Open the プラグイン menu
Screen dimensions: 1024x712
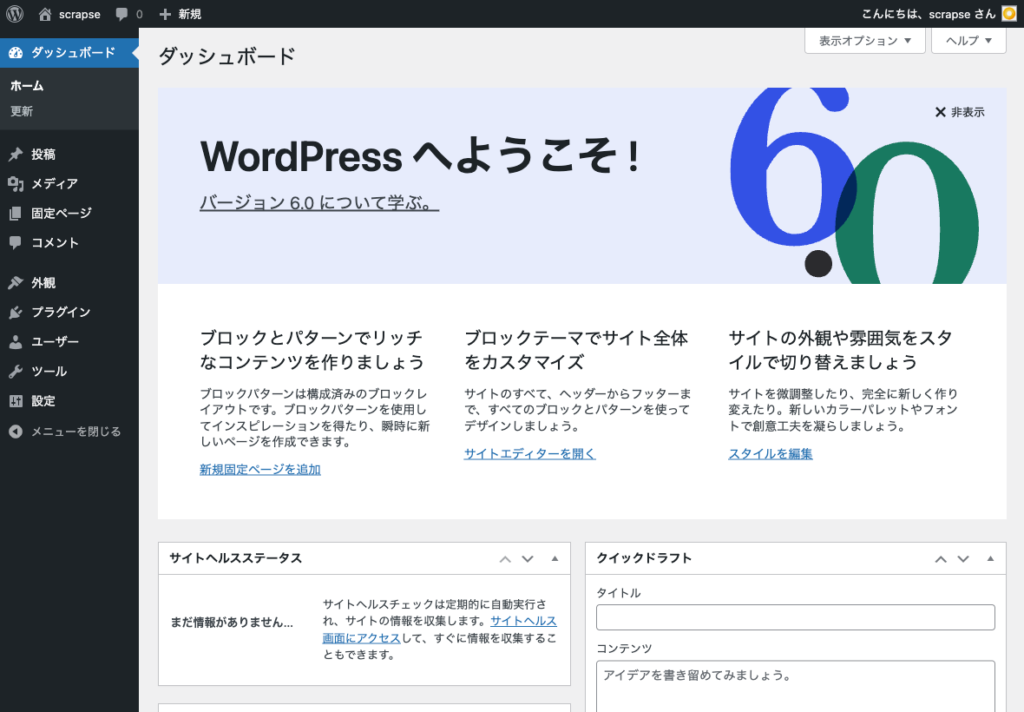(x=69, y=312)
